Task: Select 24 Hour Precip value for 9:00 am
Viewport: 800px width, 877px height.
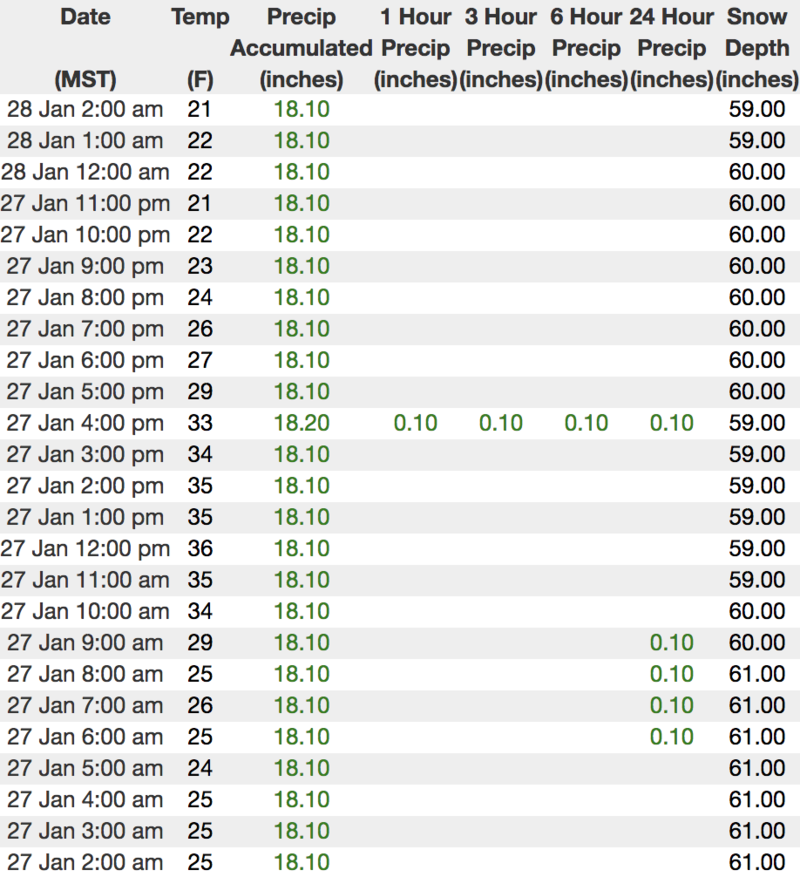Action: 671,643
